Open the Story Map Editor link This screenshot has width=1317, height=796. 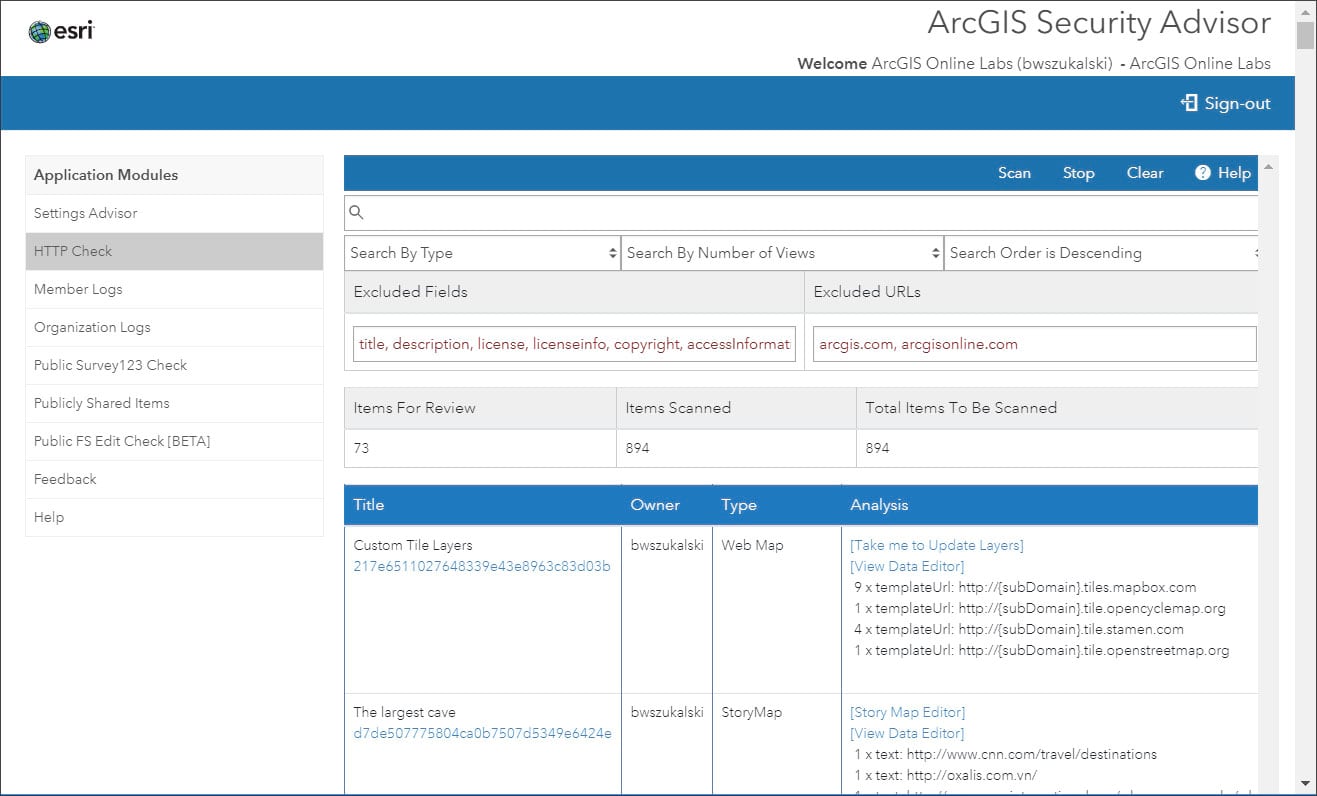[x=908, y=712]
